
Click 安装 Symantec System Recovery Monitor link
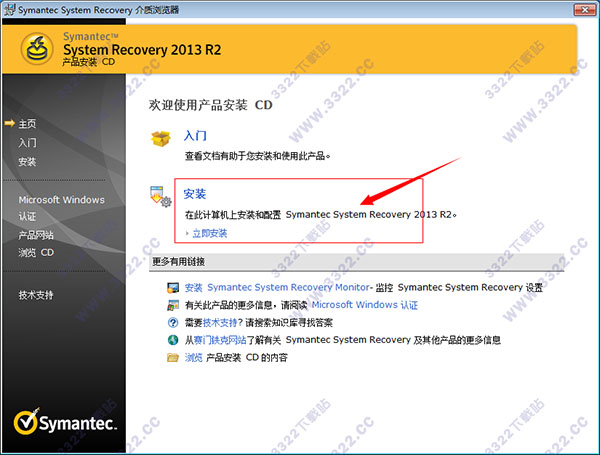[277, 287]
